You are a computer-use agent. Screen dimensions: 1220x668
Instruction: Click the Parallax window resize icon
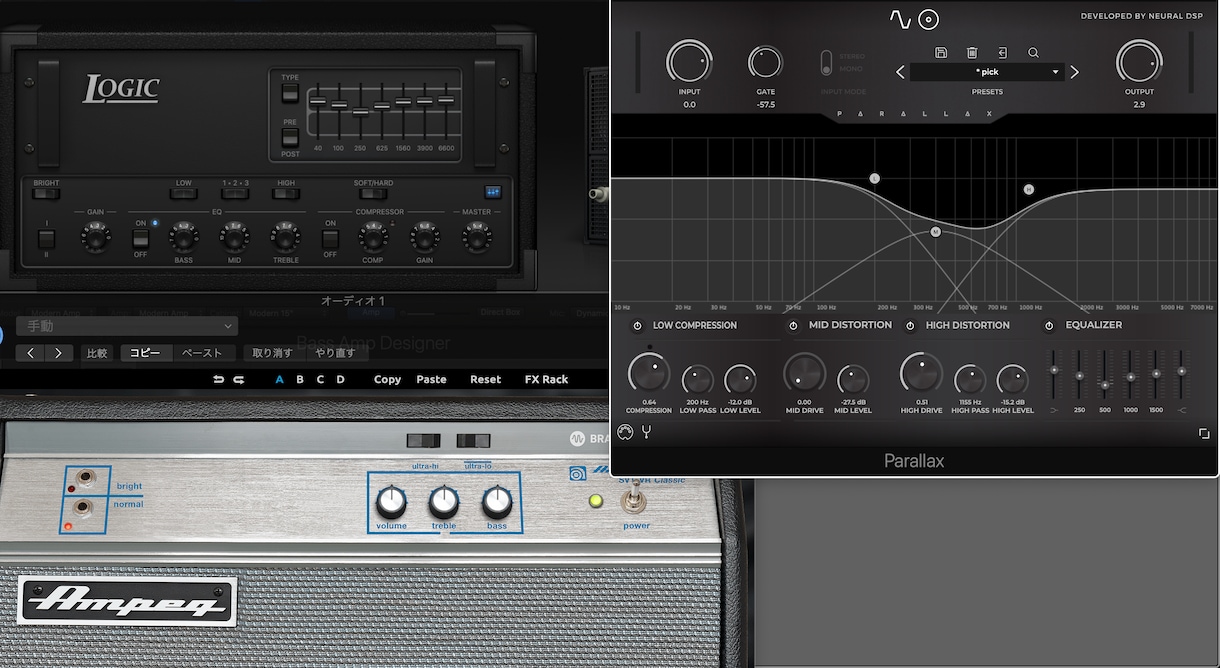pyautogui.click(x=1204, y=433)
